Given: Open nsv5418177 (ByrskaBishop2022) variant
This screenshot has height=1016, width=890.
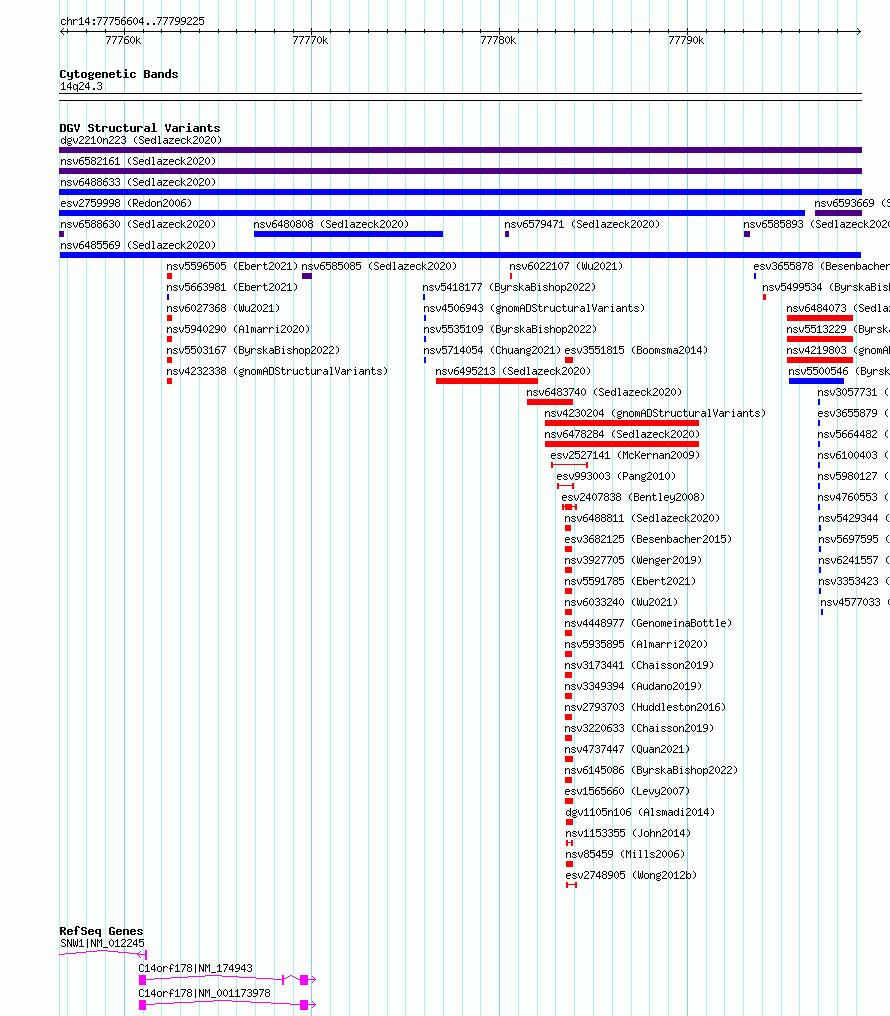Looking at the screenshot, I should 509,287.
